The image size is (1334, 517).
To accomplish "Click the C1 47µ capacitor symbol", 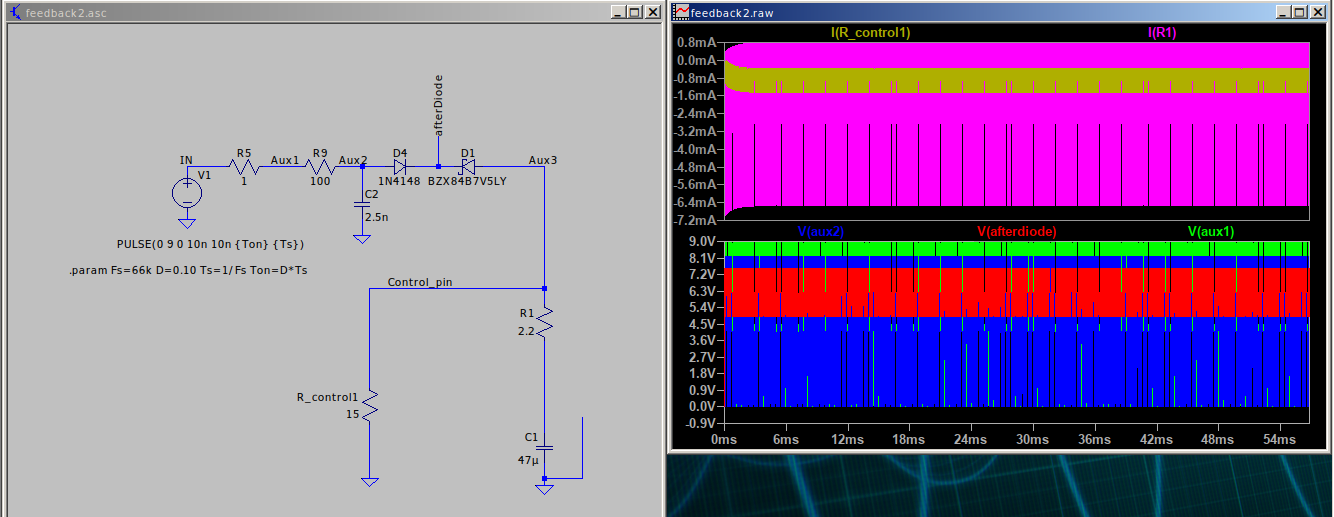I will (544, 449).
